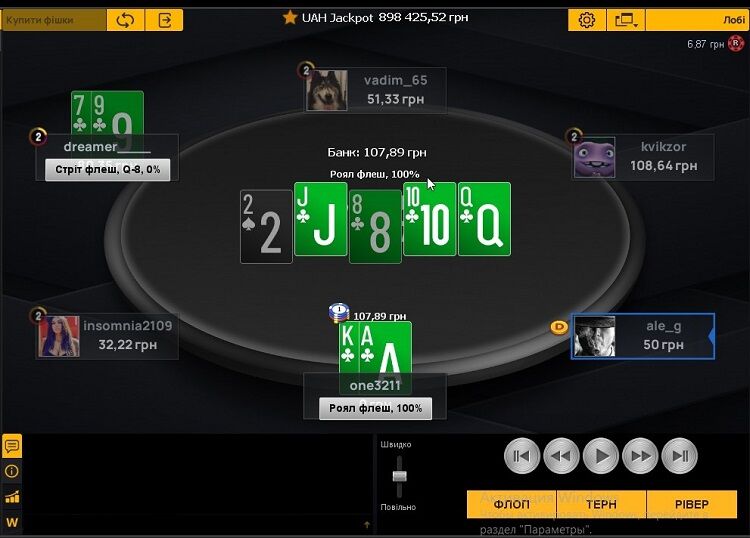The width and height of the screenshot is (750, 538).
Task: Click the exit table icon
Action: pyautogui.click(x=165, y=20)
